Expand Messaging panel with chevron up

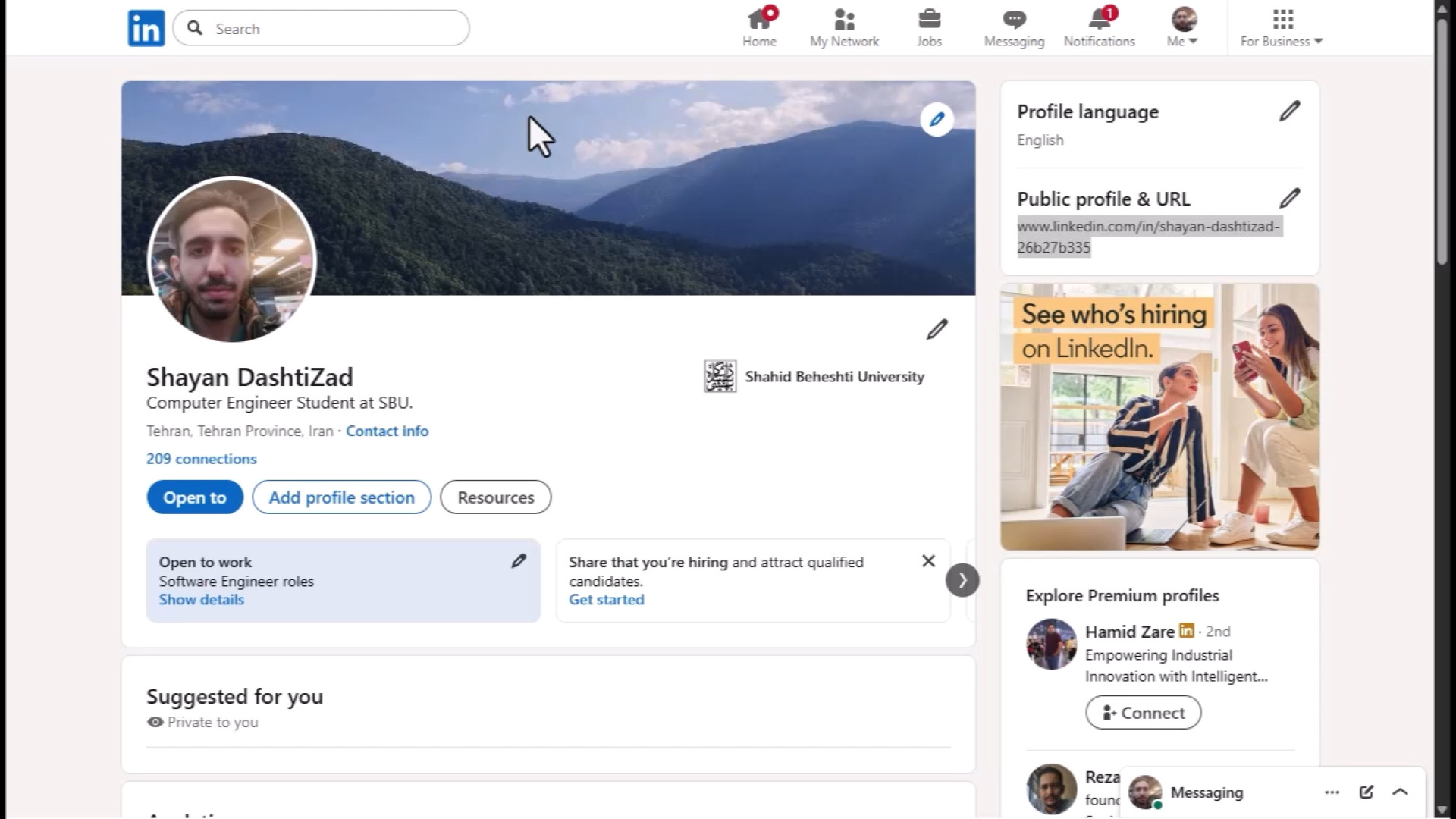1400,792
